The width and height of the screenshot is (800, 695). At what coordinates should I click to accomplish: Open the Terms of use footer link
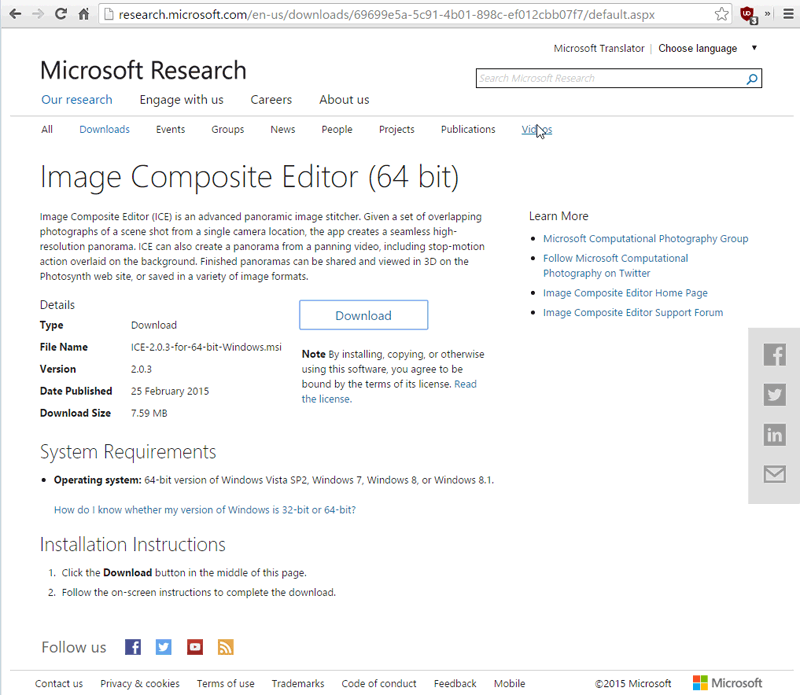tap(226, 683)
